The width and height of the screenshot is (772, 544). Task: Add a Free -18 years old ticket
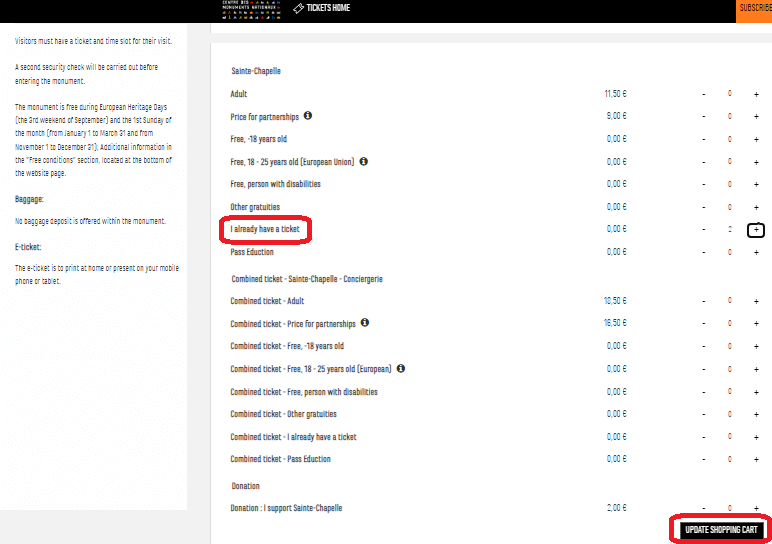coord(756,139)
